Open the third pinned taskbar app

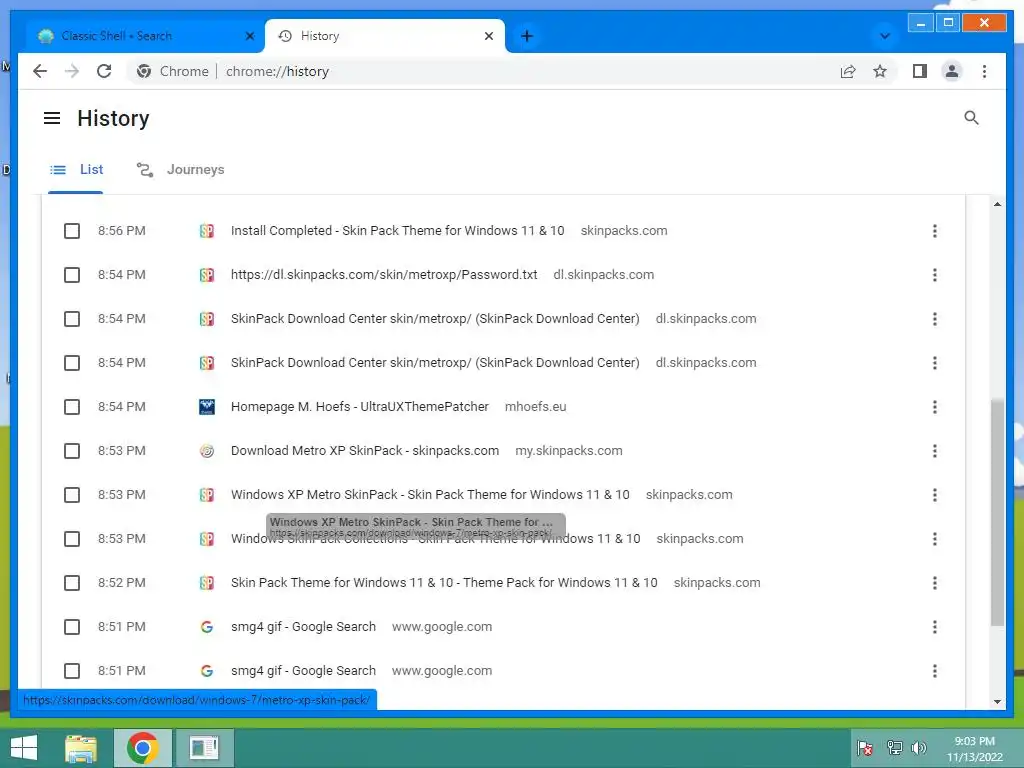point(204,748)
